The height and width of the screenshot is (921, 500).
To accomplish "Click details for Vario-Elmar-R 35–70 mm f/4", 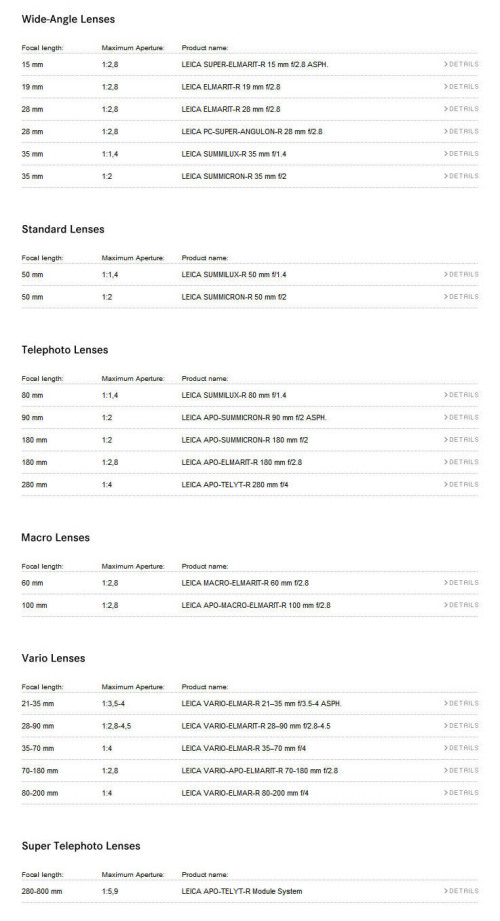I will pyautogui.click(x=461, y=748).
